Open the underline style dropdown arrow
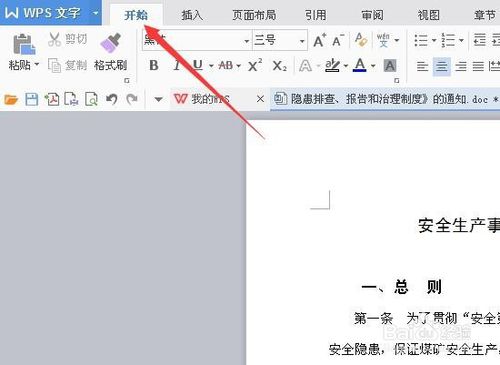 (x=211, y=66)
